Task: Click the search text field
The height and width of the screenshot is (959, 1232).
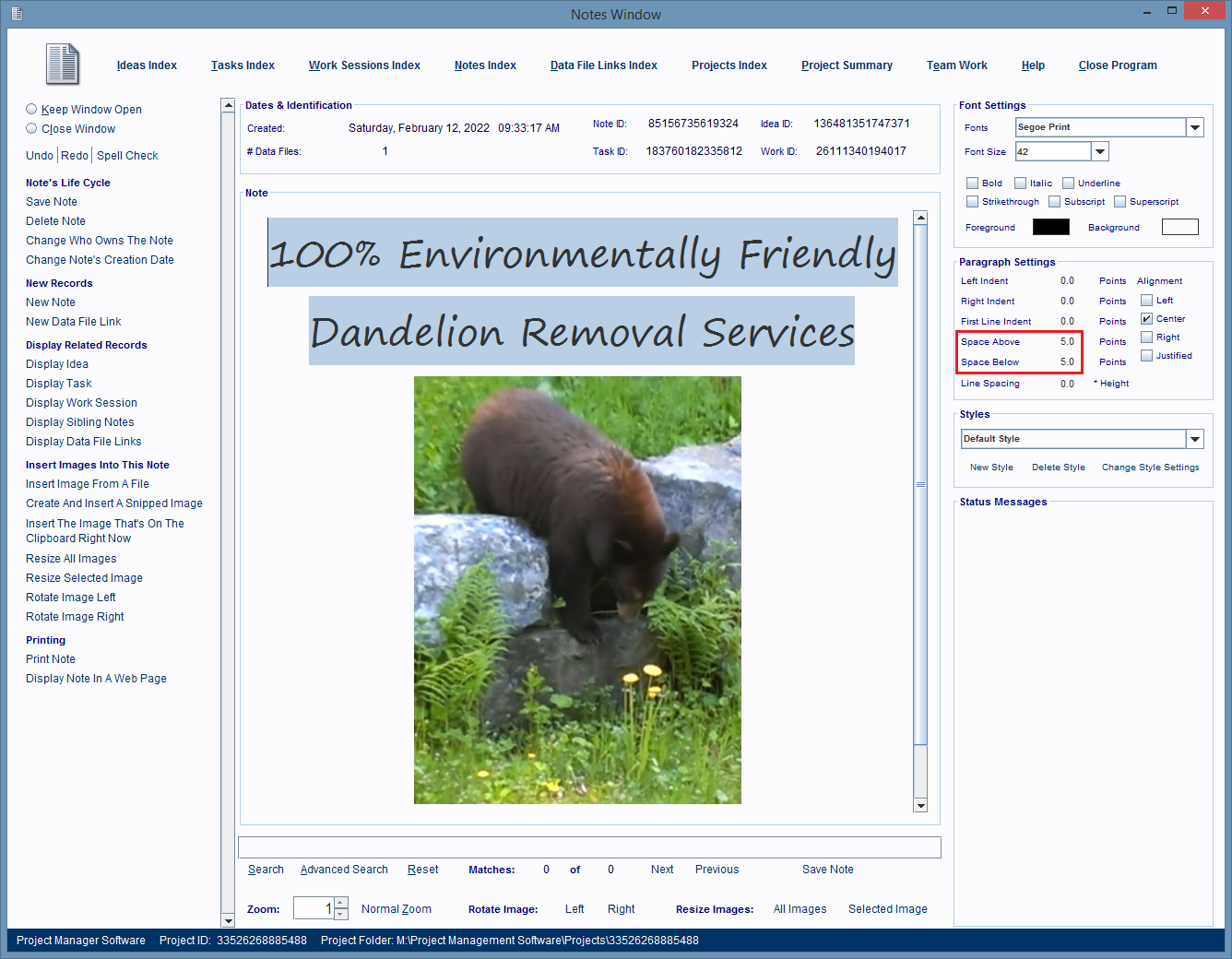Action: tap(589, 847)
